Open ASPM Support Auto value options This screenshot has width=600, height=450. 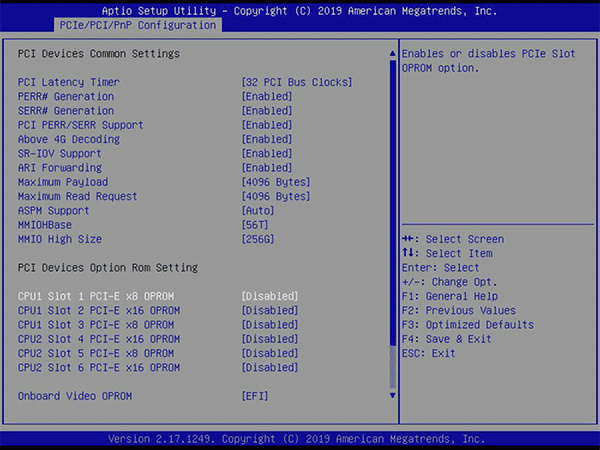click(x=259, y=211)
